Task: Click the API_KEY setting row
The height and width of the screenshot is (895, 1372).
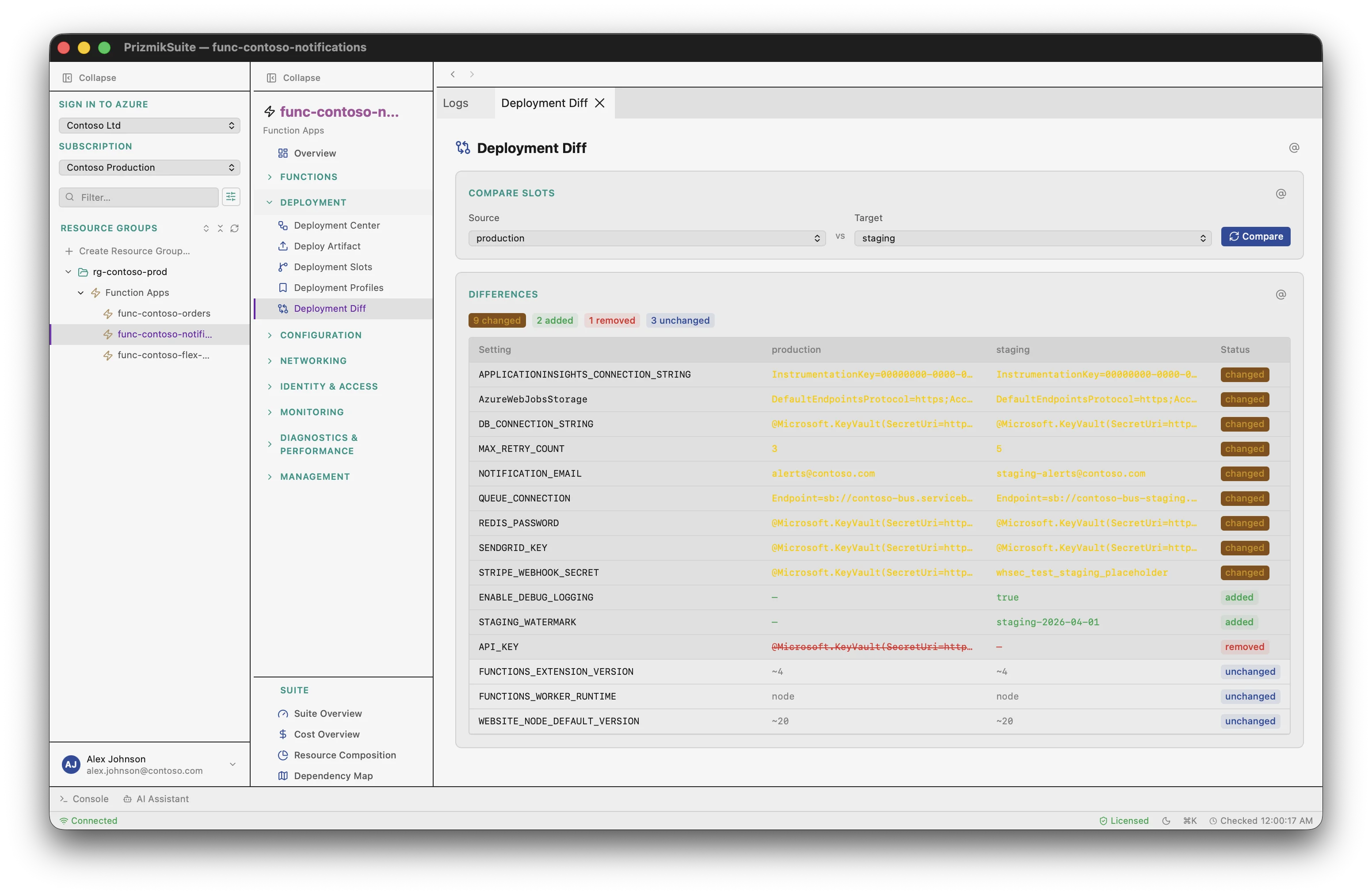Action: pyautogui.click(x=879, y=647)
